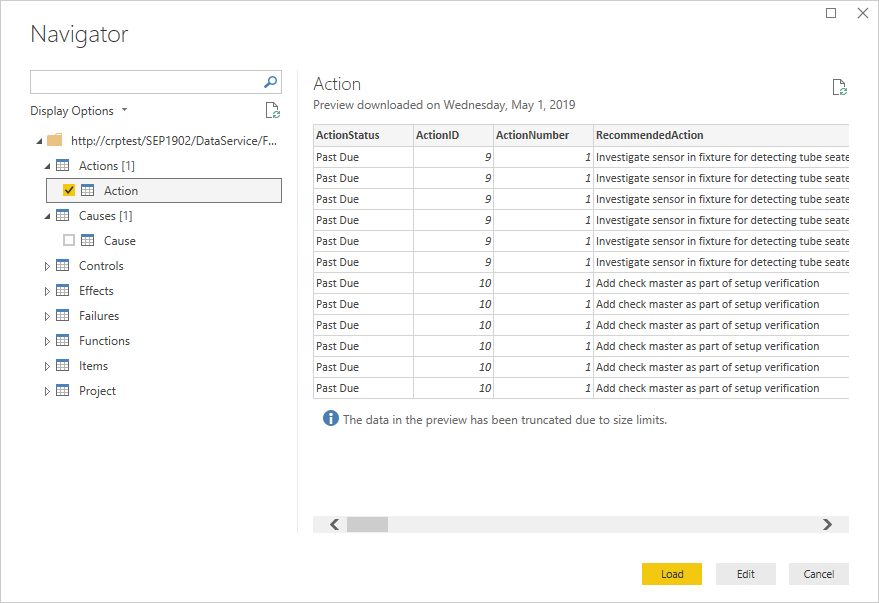Viewport: 879px width, 603px height.
Task: Expand the Project node
Action: (x=47, y=391)
